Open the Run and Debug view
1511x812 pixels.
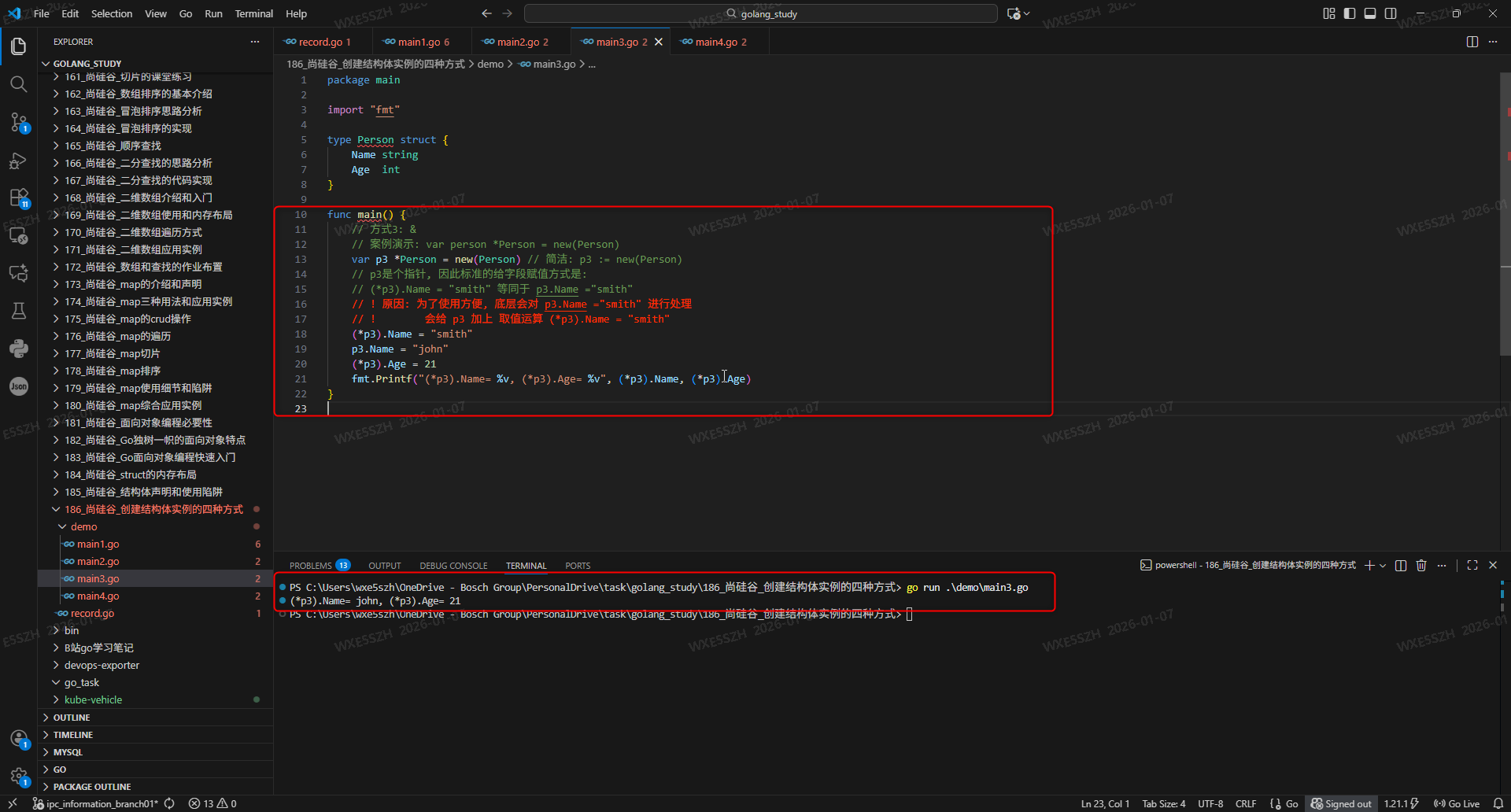(x=19, y=161)
